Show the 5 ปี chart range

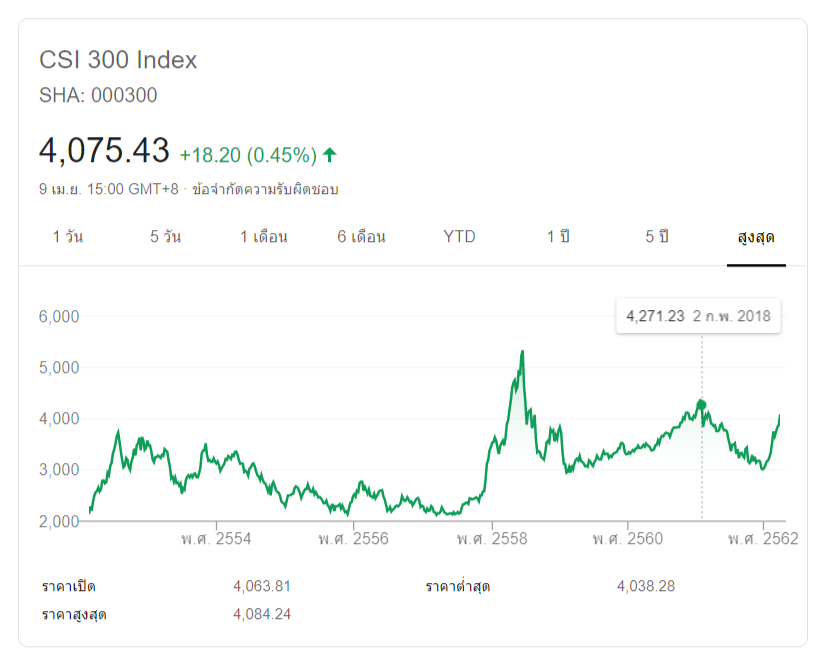[x=656, y=237]
